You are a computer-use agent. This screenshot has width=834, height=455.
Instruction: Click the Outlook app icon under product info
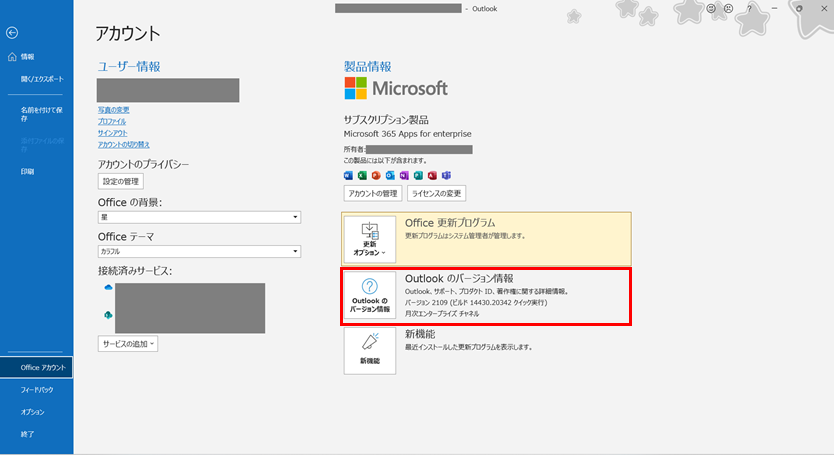(x=390, y=175)
